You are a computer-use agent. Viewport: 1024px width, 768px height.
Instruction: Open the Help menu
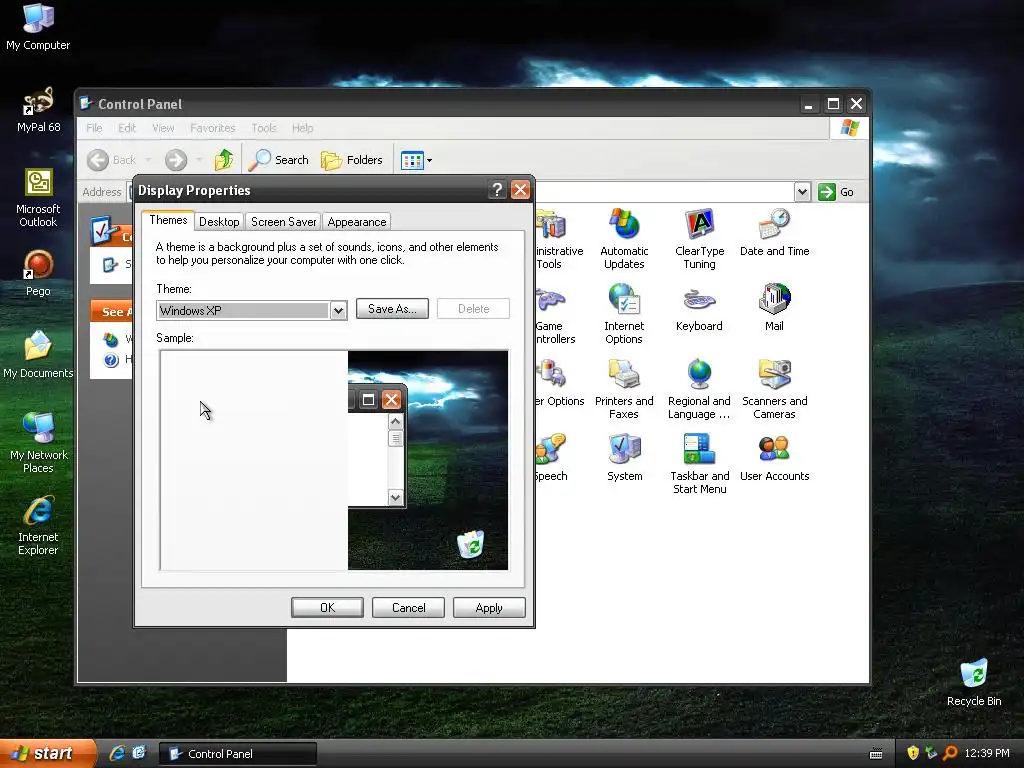(x=302, y=128)
